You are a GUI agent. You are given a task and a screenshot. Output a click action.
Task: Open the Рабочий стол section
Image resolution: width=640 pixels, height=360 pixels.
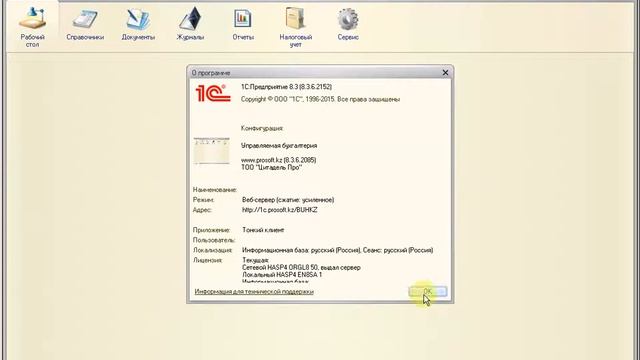pyautogui.click(x=32, y=27)
